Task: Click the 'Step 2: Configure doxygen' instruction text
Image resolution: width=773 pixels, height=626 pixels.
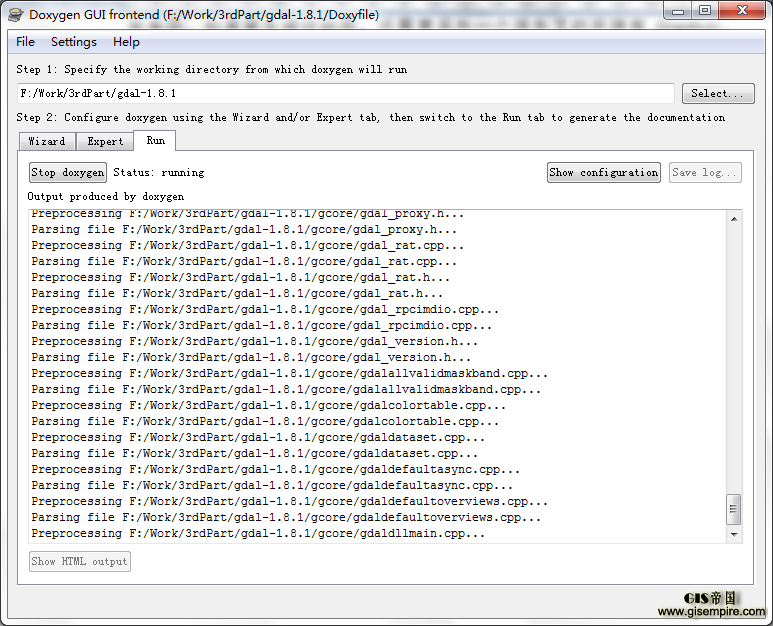Action: (371, 117)
